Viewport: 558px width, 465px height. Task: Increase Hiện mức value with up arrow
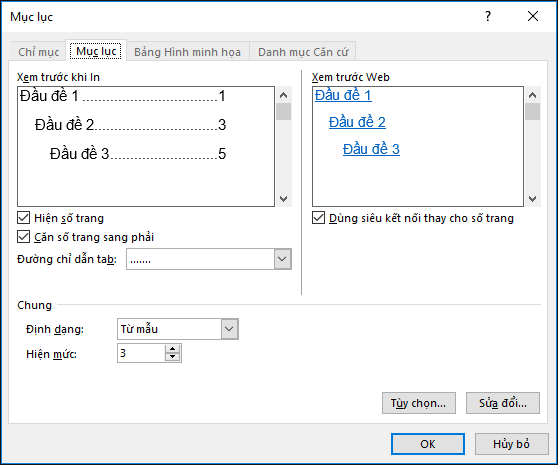pos(173,349)
